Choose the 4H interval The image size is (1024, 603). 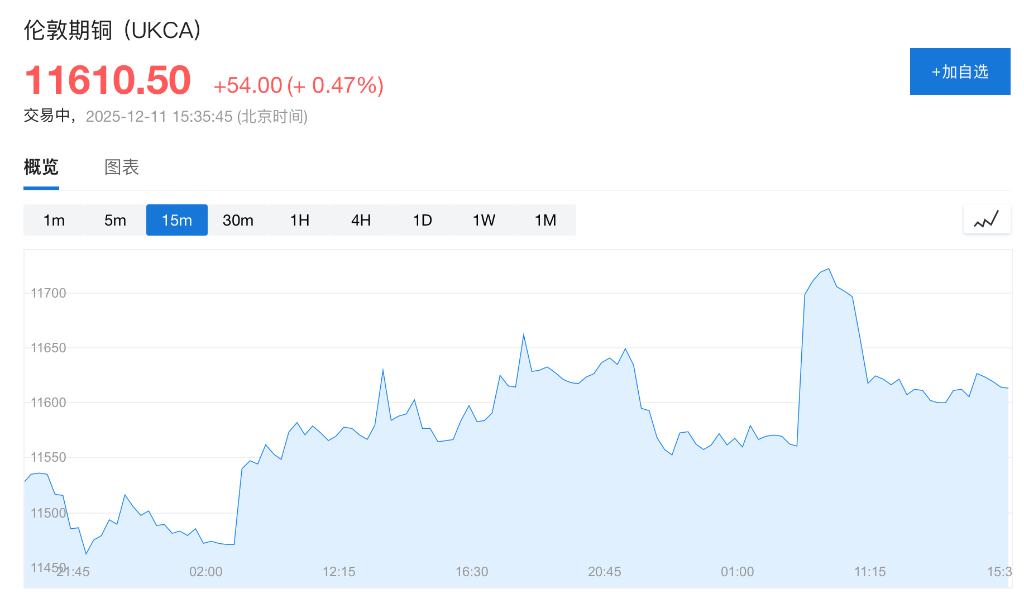[361, 220]
